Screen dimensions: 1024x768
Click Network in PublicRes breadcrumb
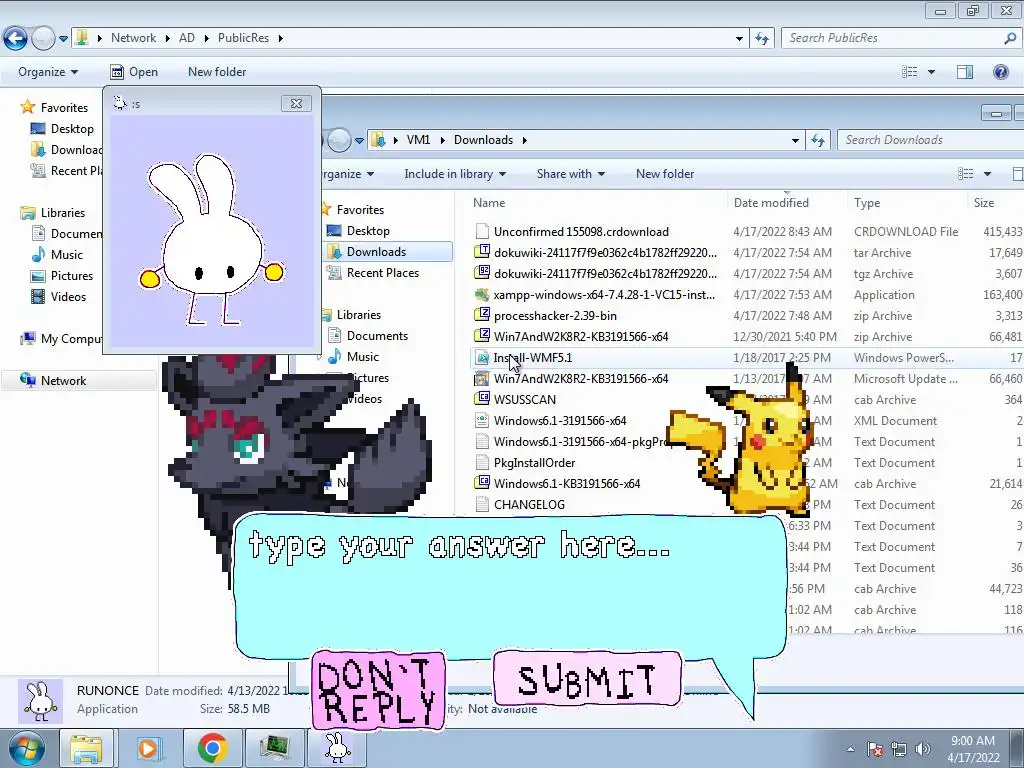pyautogui.click(x=133, y=38)
